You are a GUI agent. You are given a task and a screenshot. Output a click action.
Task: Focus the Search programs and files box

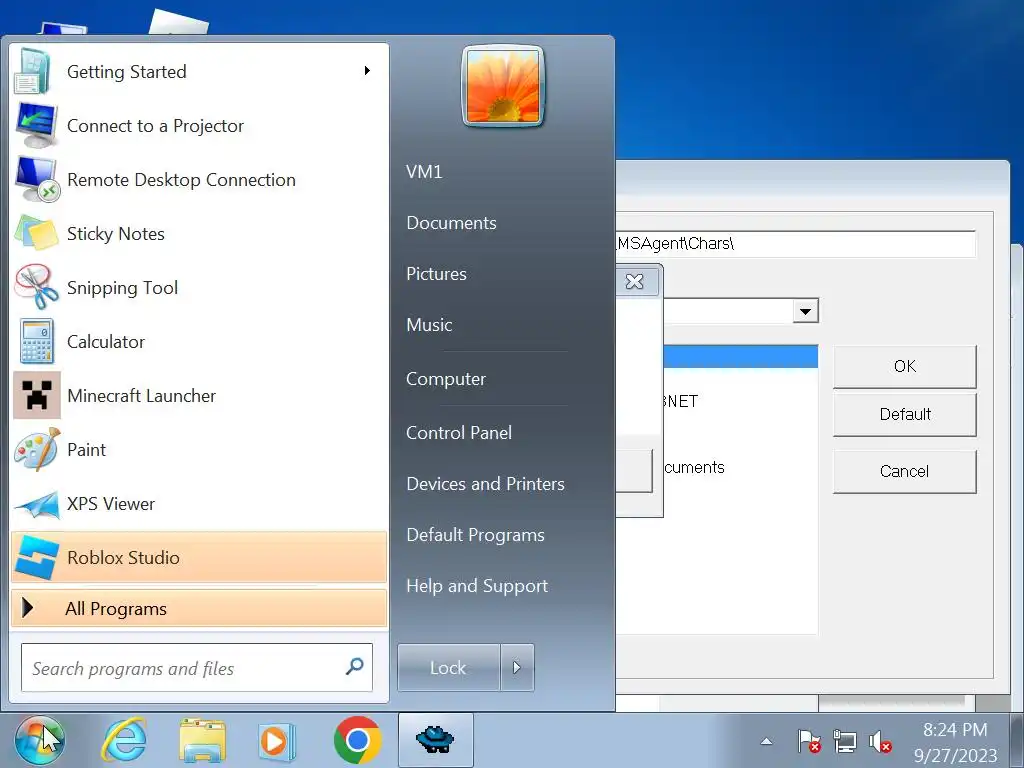[197, 667]
